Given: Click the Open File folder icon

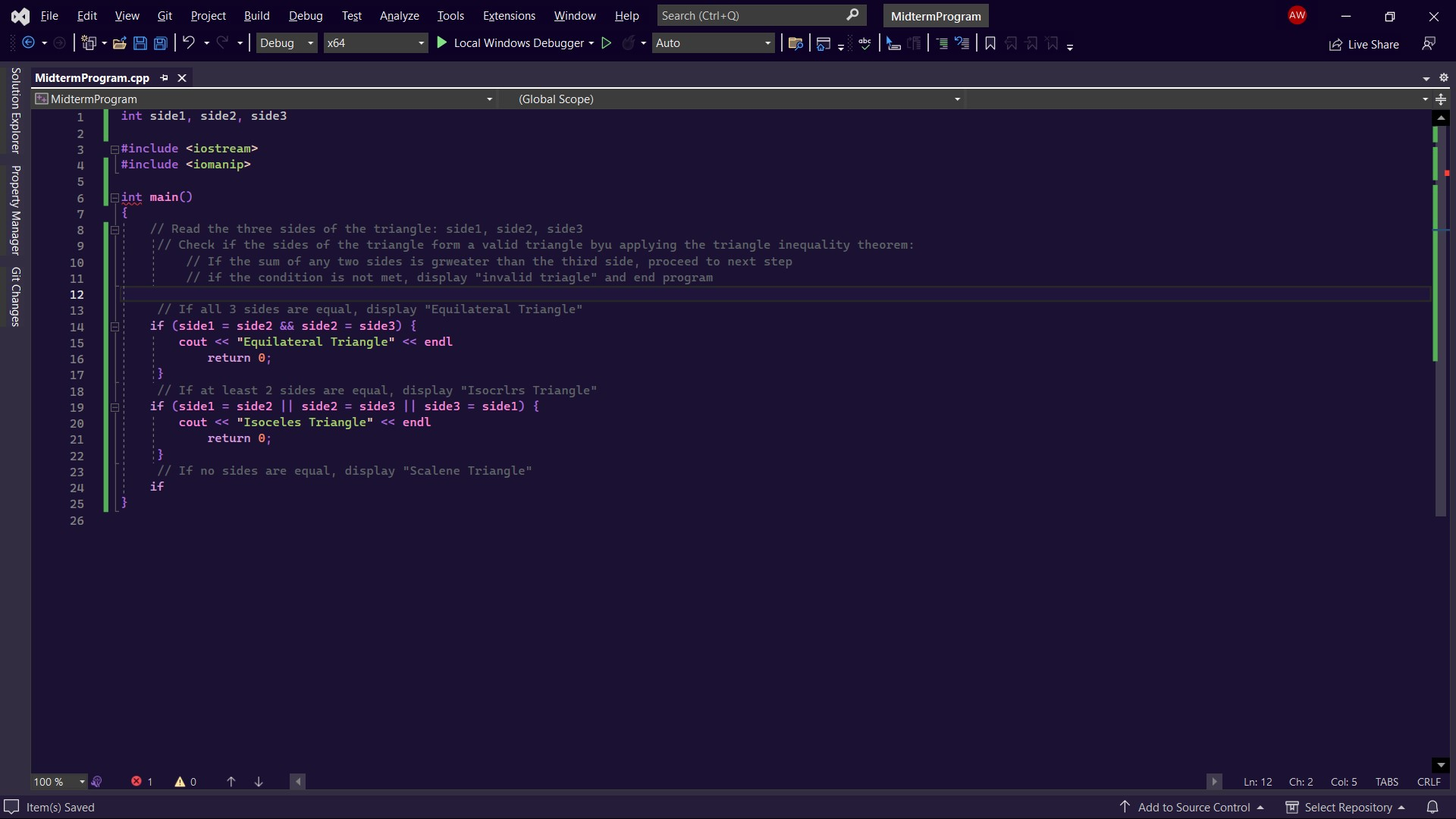Looking at the screenshot, I should click(119, 43).
